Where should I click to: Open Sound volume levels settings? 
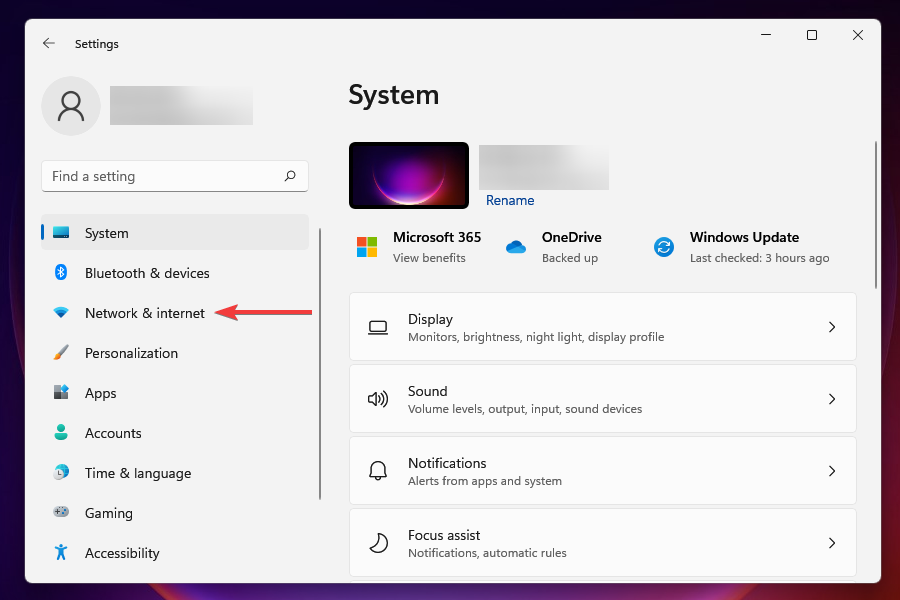(x=603, y=398)
